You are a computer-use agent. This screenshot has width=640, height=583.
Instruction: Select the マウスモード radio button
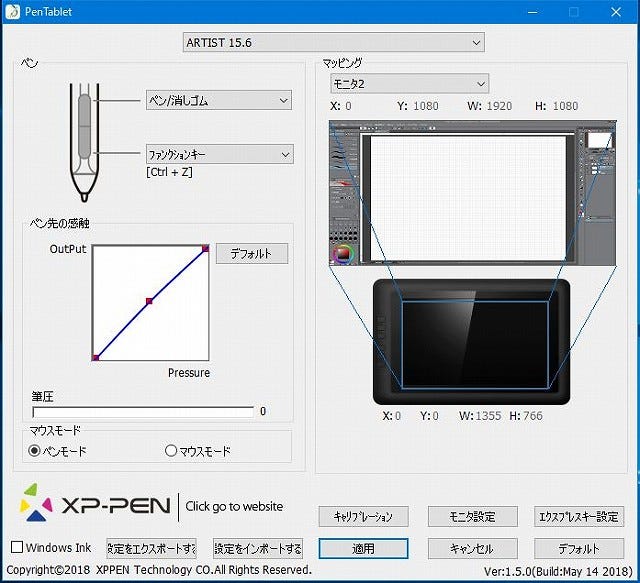(171, 451)
